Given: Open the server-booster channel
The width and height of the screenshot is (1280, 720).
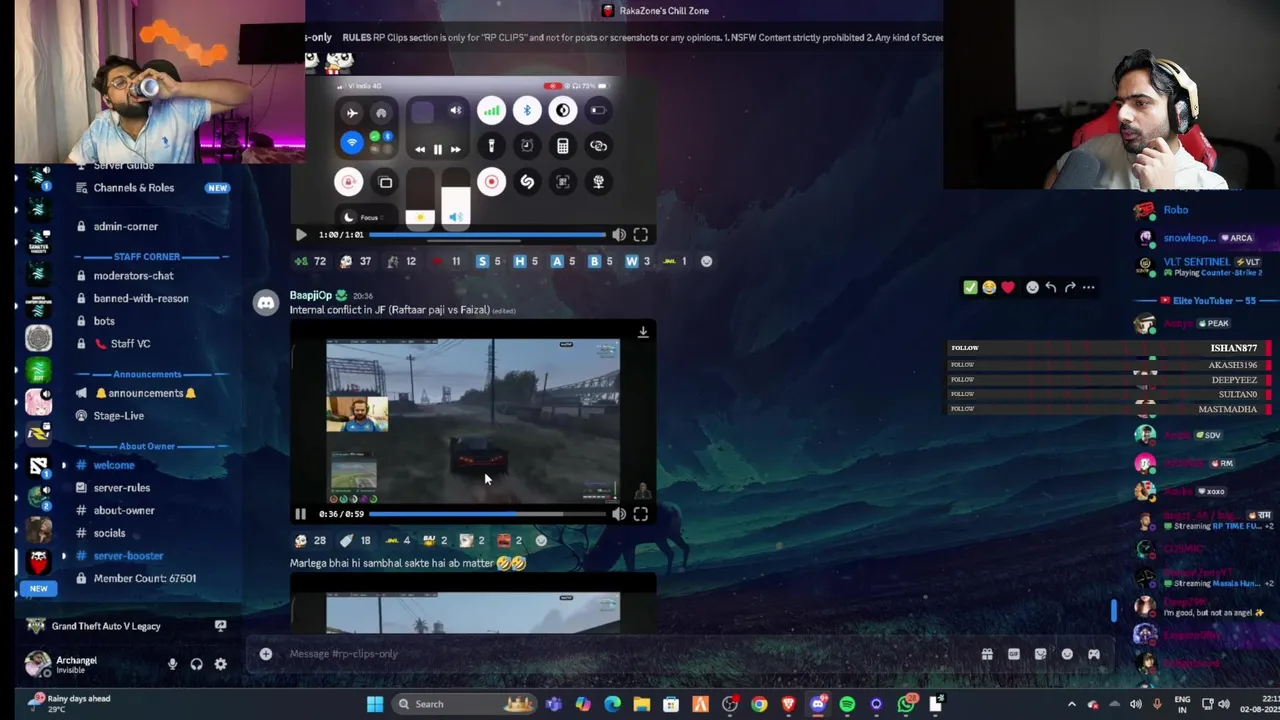Looking at the screenshot, I should (x=128, y=556).
